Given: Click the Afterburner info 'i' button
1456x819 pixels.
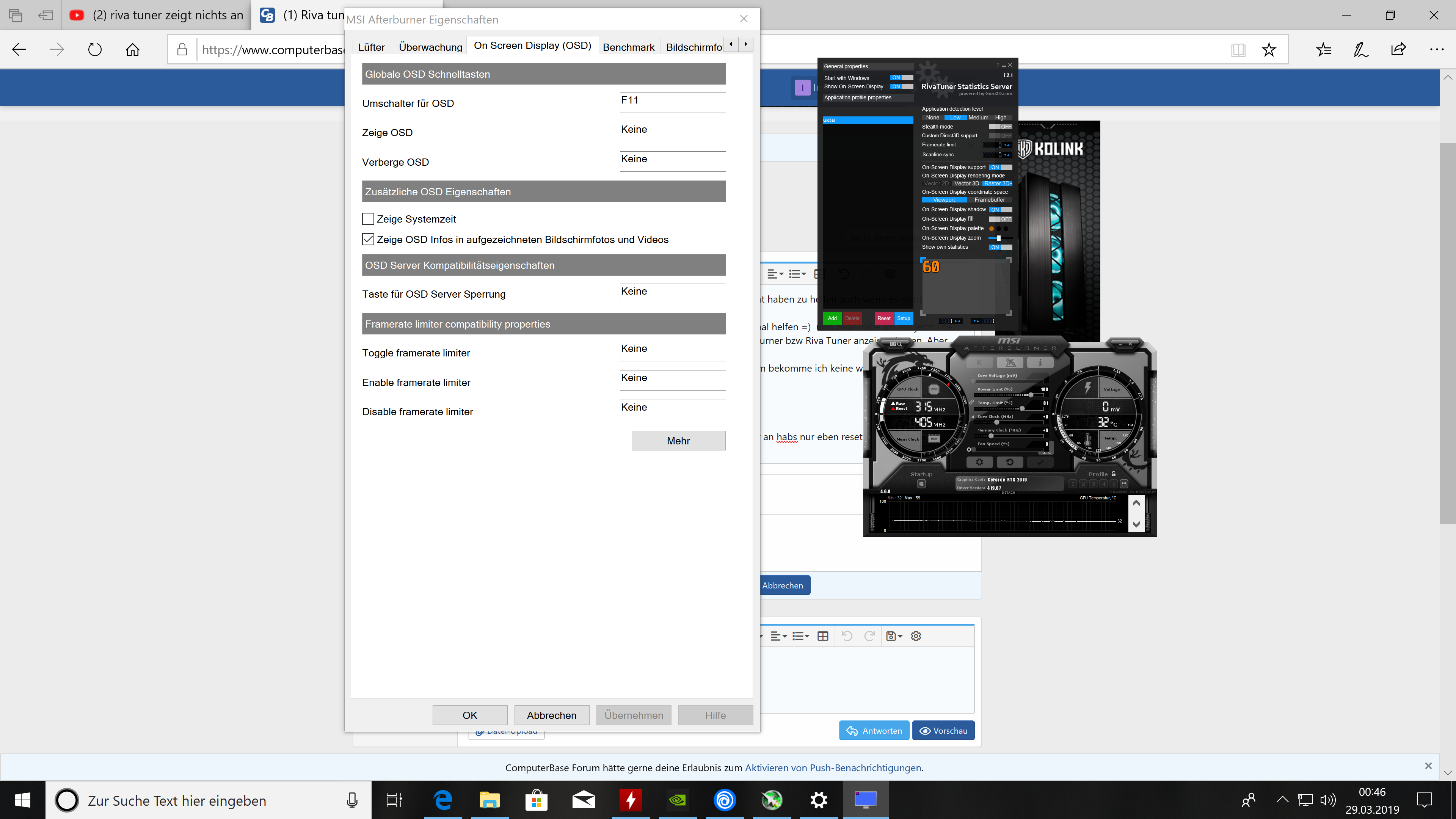Looking at the screenshot, I should pos(1040,362).
